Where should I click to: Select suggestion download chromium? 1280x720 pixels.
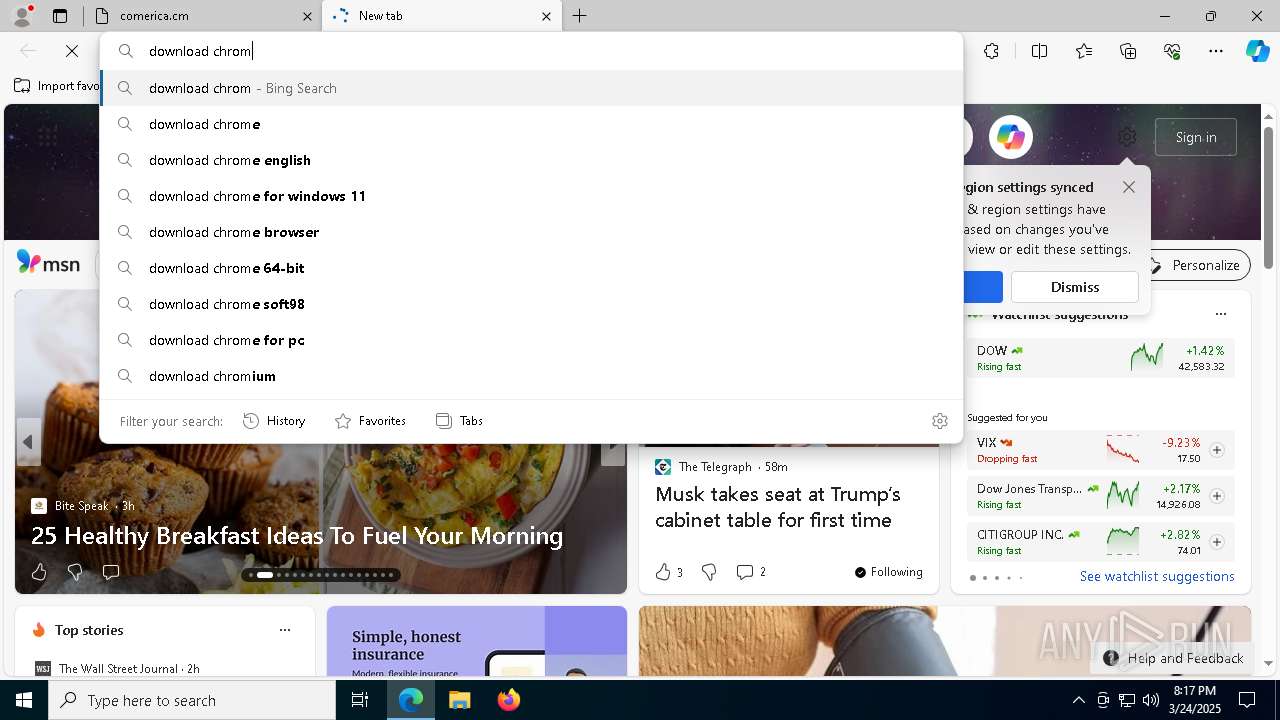[532, 376]
